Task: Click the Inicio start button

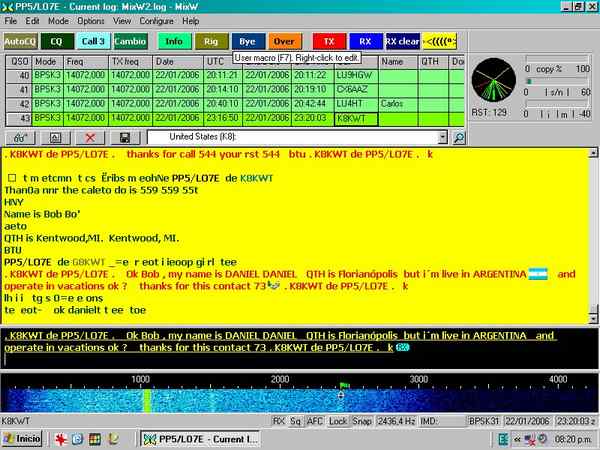Action: (x=22, y=439)
